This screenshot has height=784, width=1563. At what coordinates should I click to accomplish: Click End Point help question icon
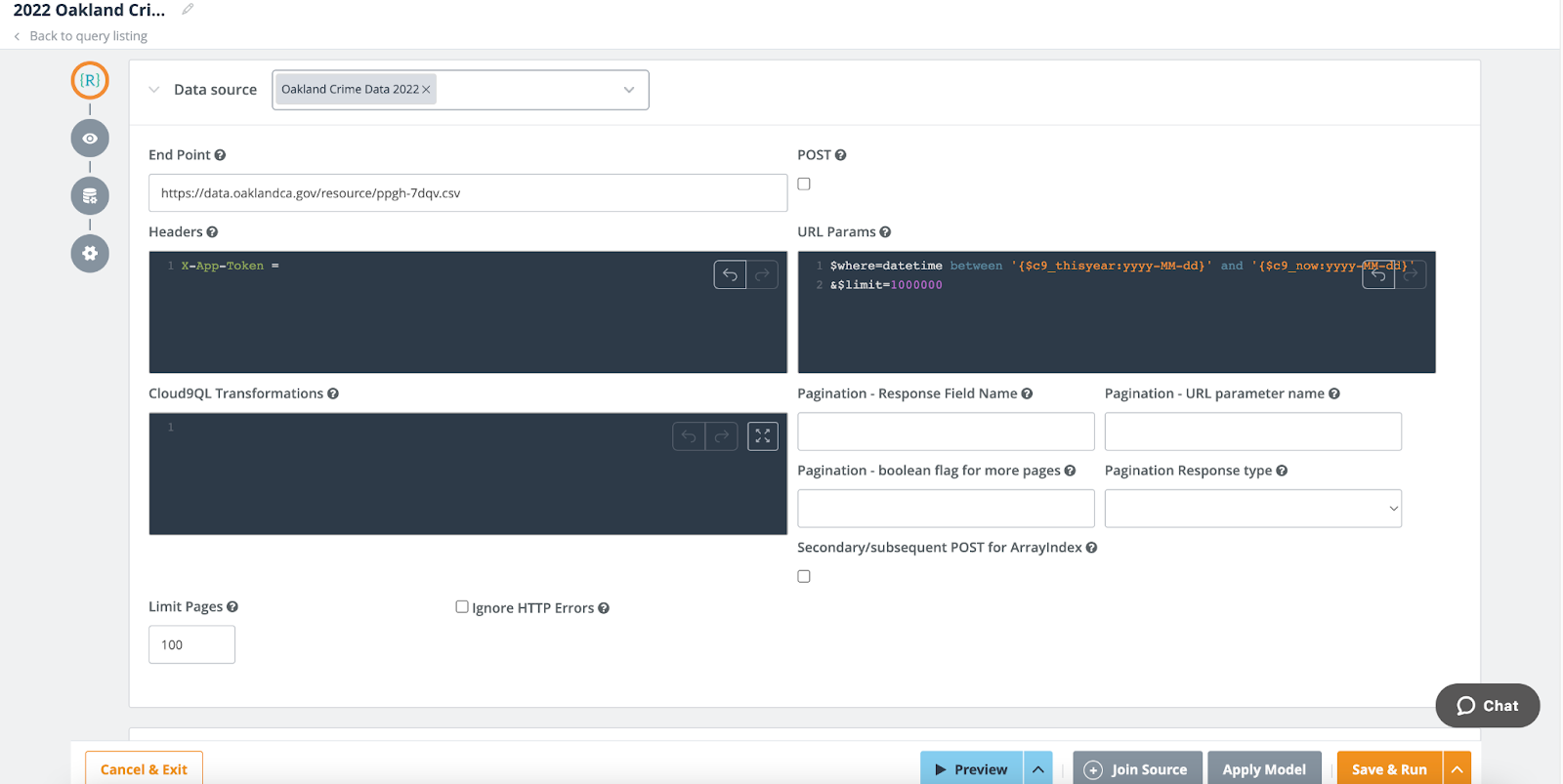[x=220, y=154]
